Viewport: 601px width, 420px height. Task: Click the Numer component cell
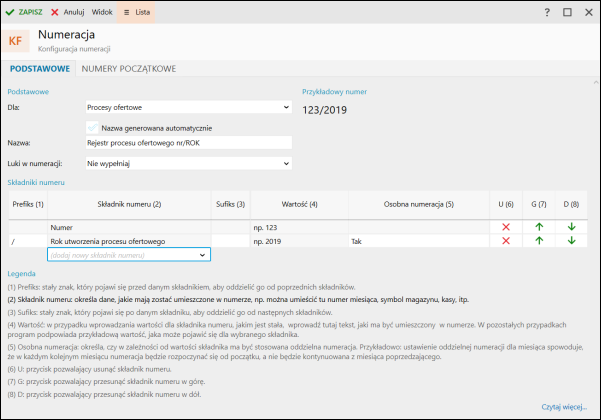(129, 228)
